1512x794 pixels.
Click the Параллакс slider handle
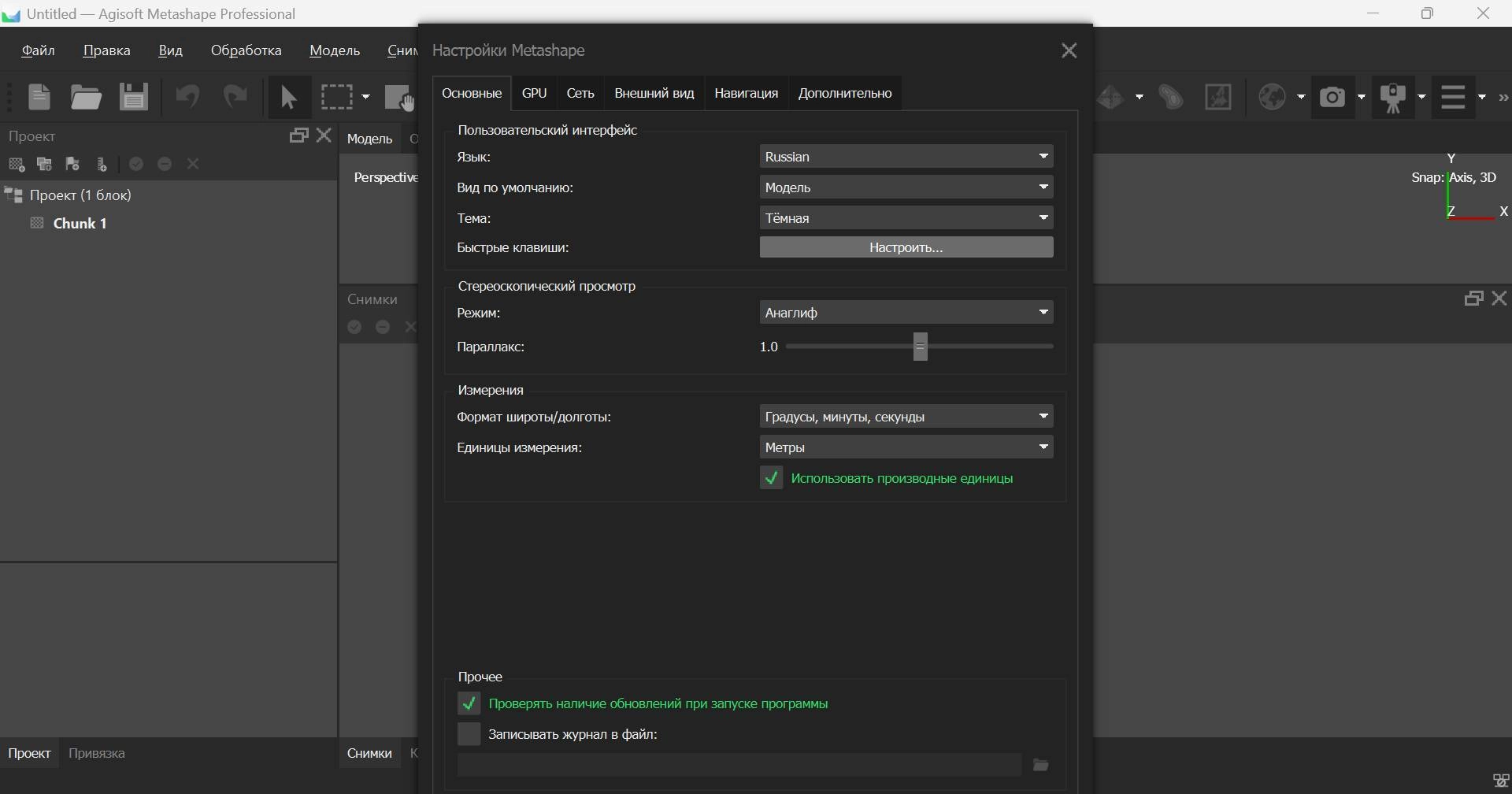point(920,347)
